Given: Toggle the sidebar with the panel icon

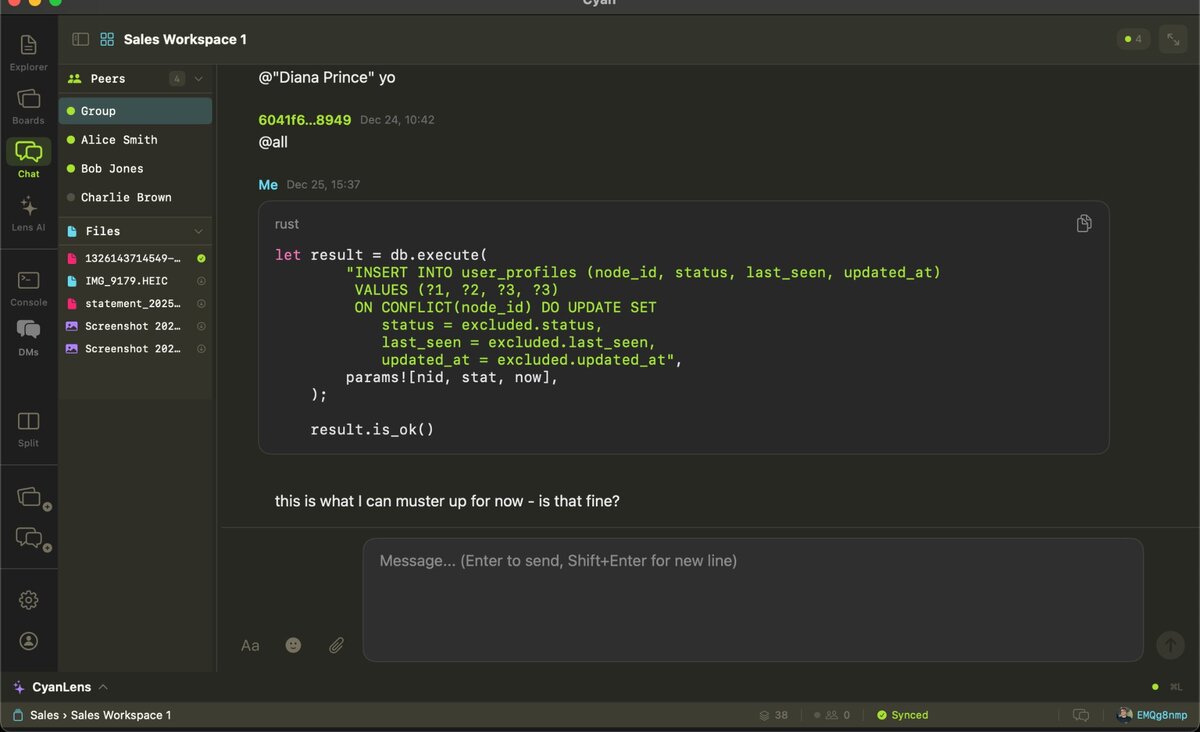Looking at the screenshot, I should pyautogui.click(x=79, y=39).
